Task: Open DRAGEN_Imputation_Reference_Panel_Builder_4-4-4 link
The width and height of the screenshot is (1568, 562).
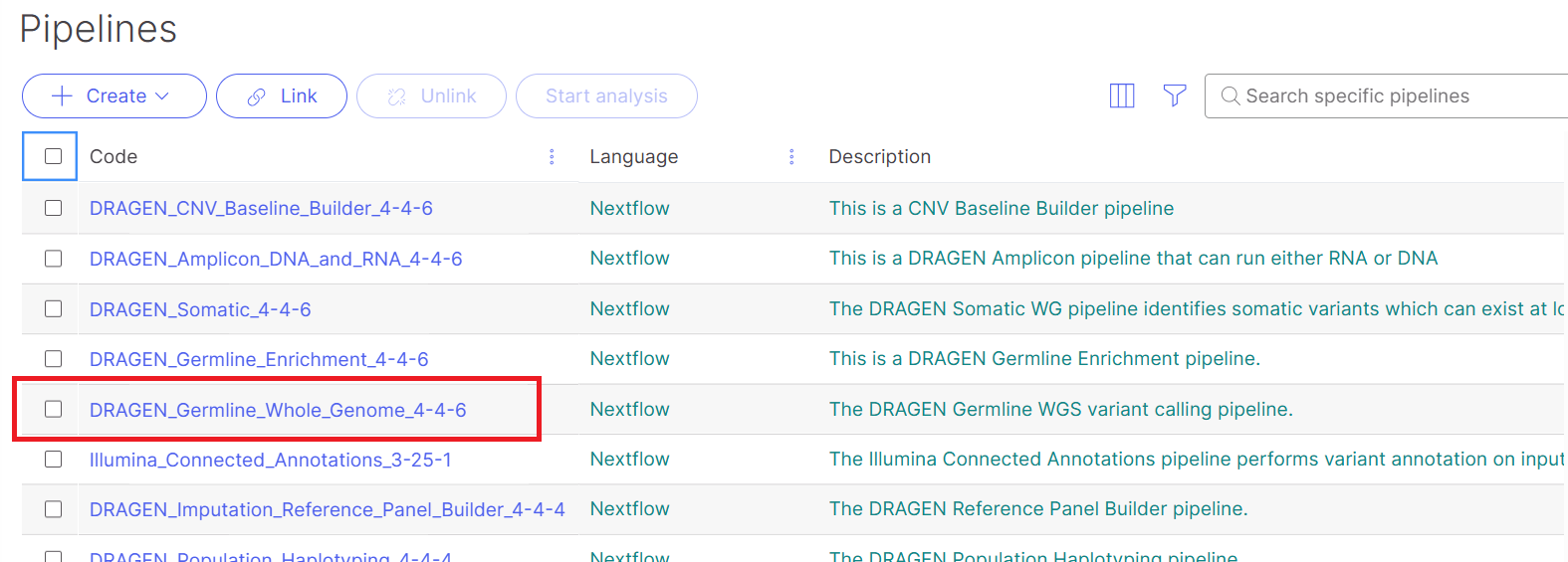Action: (x=327, y=509)
